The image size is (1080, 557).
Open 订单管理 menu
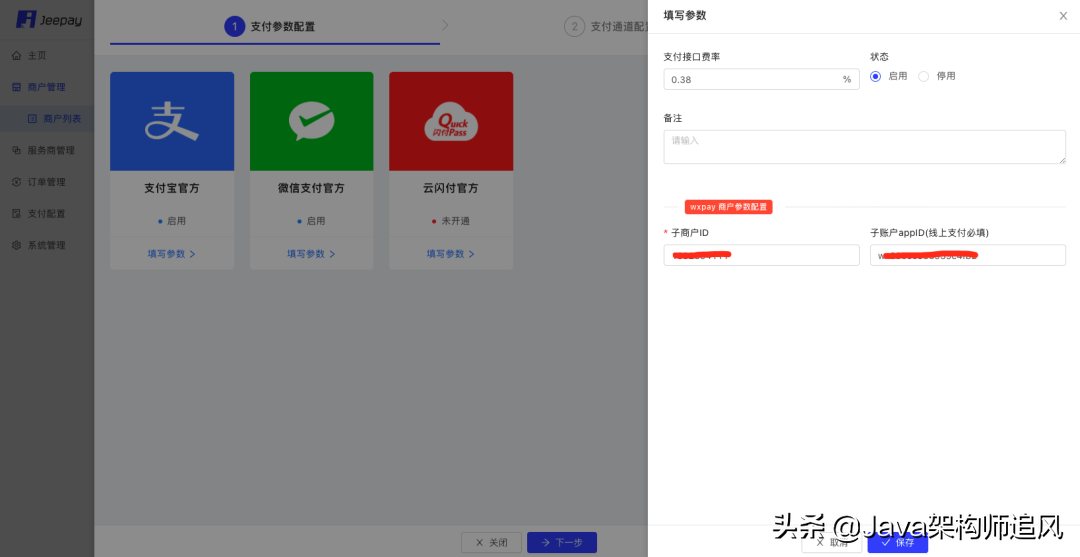point(47,182)
